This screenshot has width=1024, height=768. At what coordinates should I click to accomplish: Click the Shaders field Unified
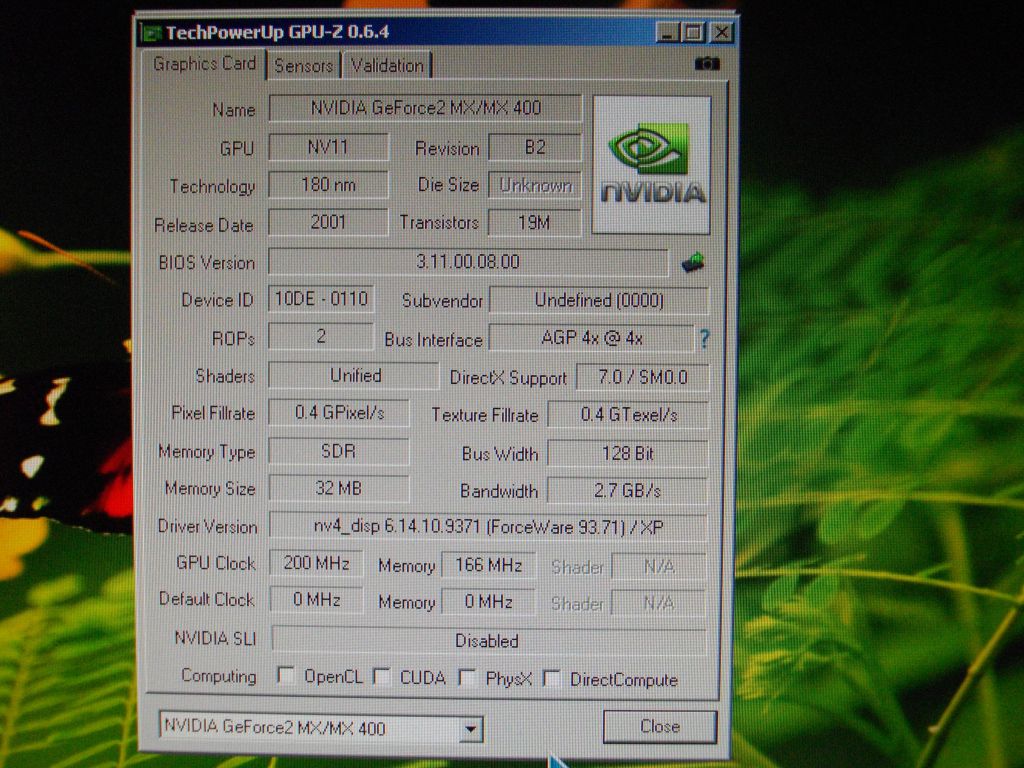pos(353,376)
